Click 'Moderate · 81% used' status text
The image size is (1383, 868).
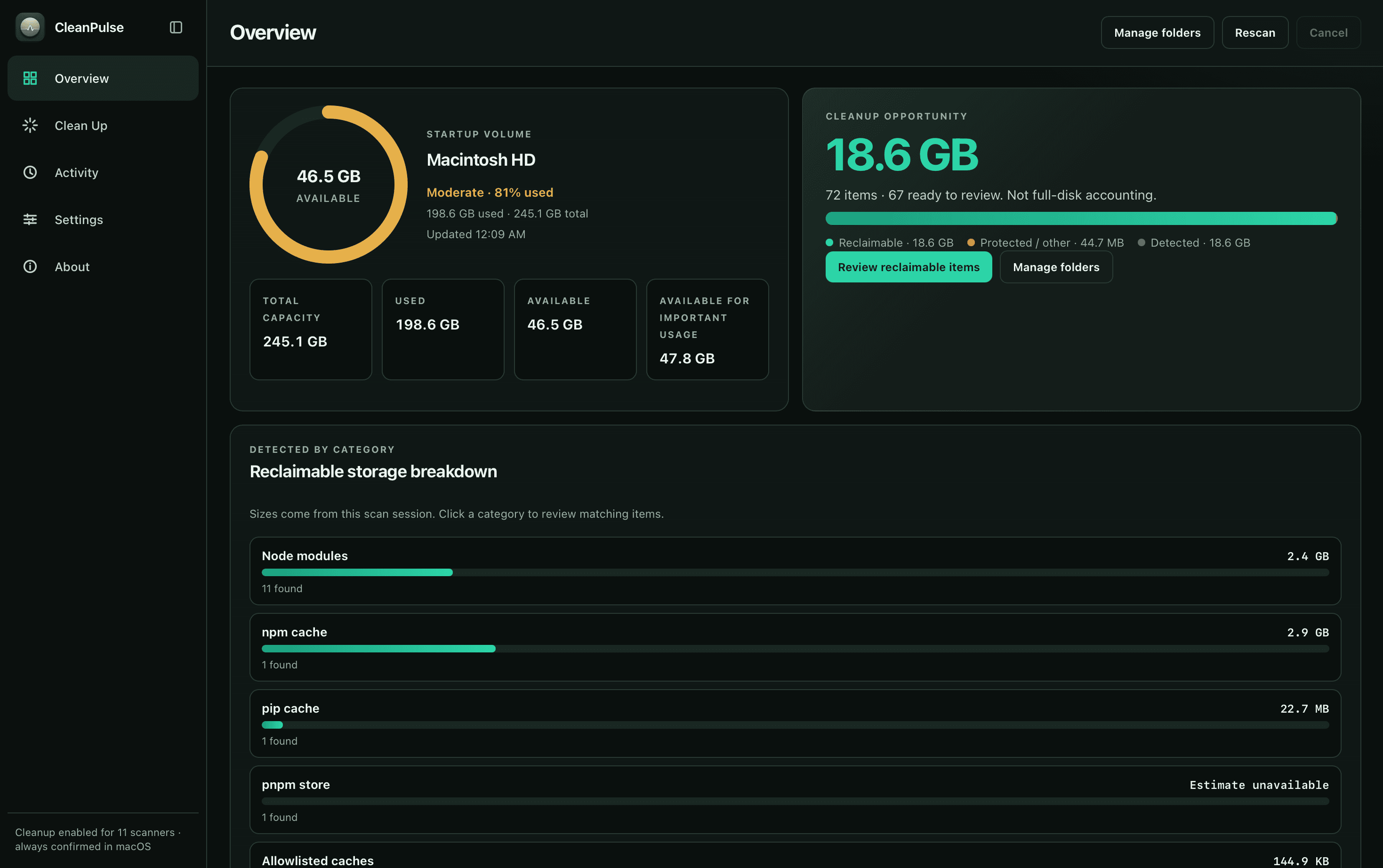click(x=490, y=193)
